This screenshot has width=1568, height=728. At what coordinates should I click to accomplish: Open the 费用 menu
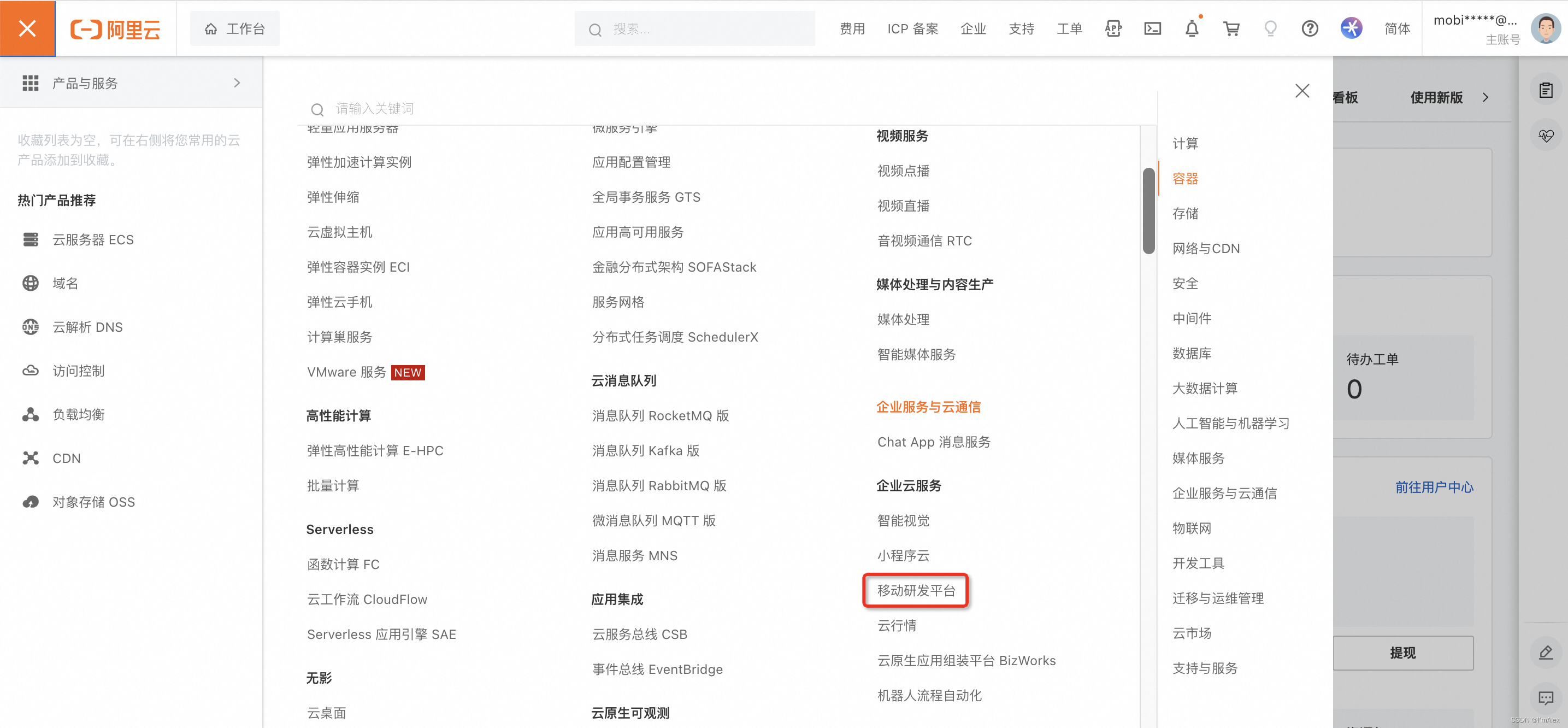[x=852, y=28]
